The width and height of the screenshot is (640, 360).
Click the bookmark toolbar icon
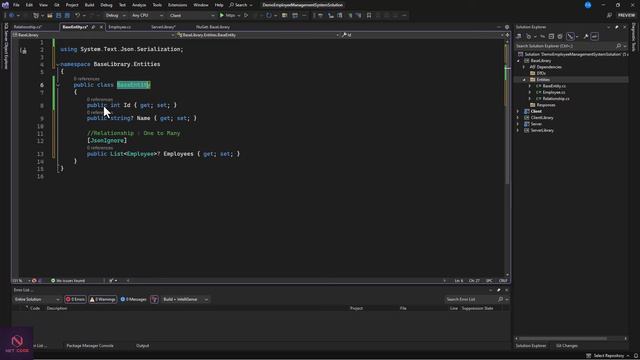(369, 16)
